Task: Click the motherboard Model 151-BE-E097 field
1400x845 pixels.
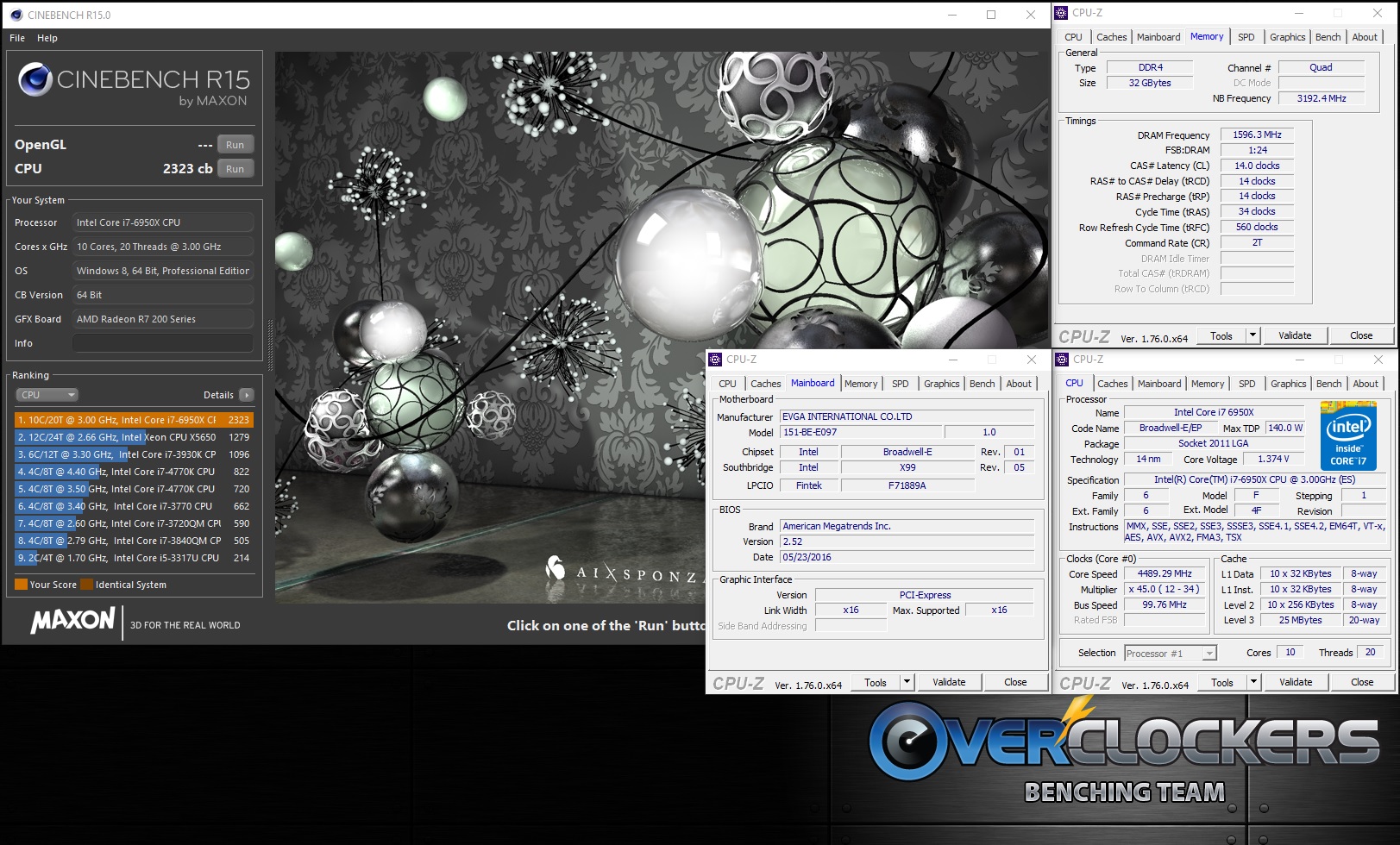Action: [x=859, y=433]
